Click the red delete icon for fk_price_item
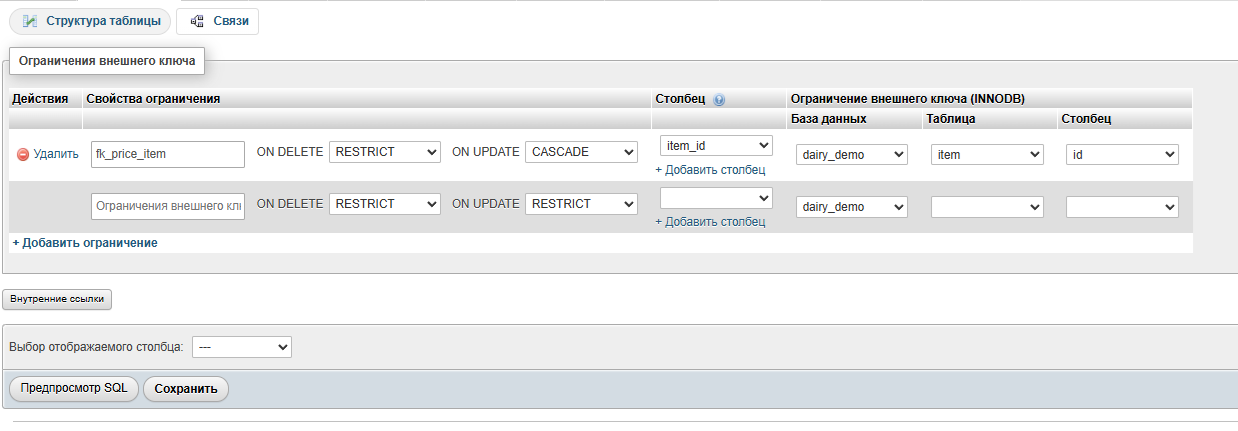Viewport: 1238px width, 431px height. pyautogui.click(x=23, y=154)
